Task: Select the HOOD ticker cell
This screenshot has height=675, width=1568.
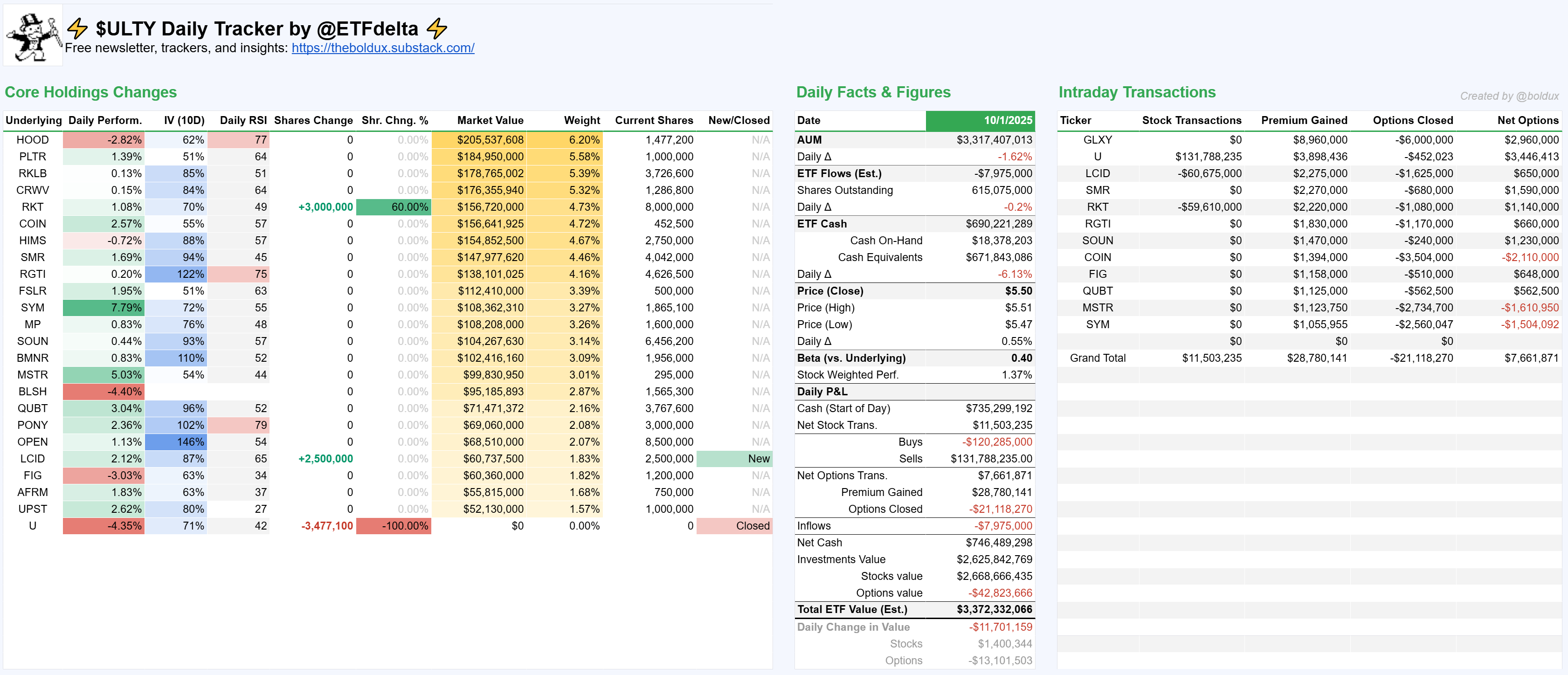Action: [32, 140]
